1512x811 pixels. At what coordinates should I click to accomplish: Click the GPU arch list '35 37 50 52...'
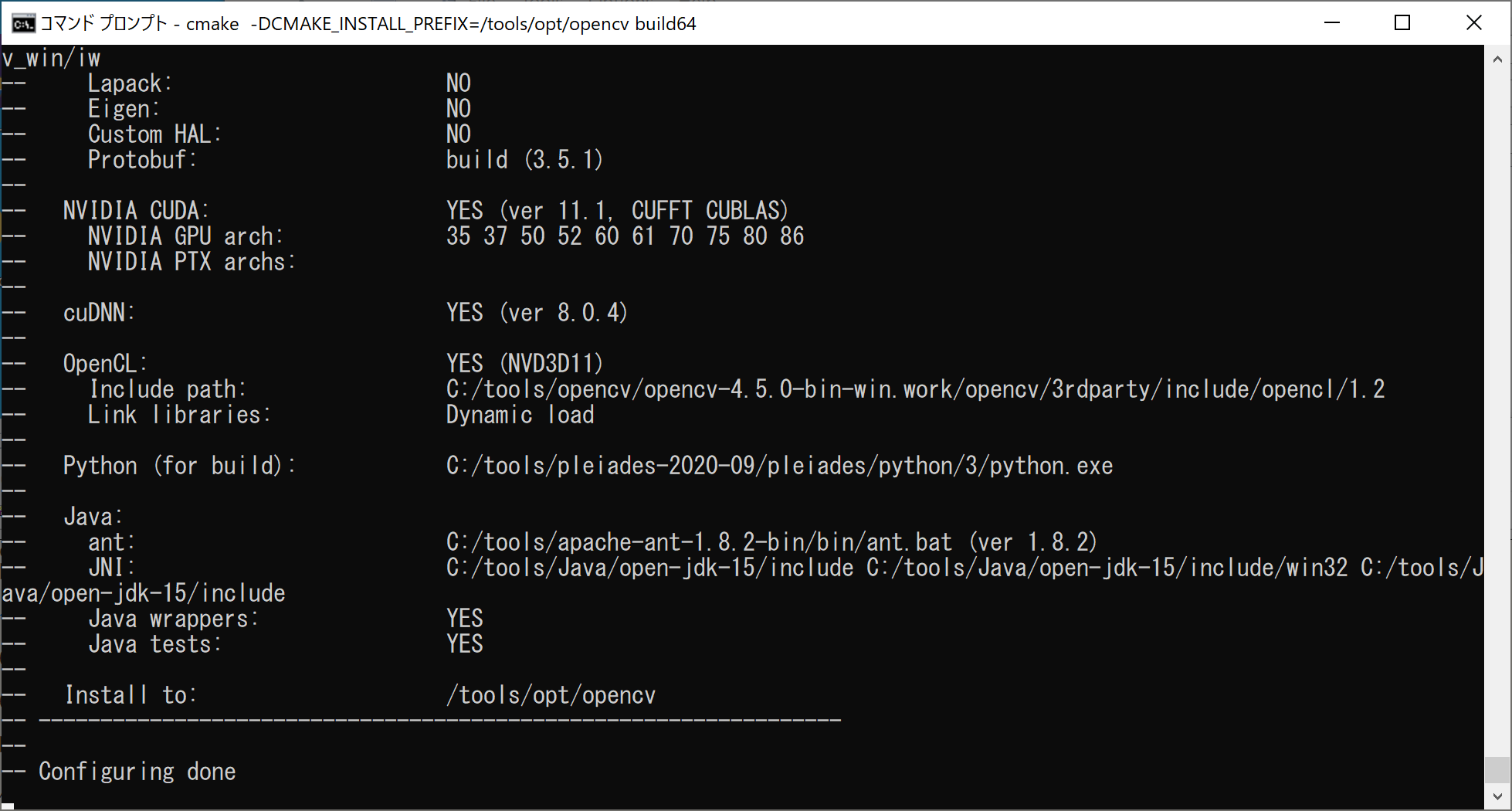(625, 236)
